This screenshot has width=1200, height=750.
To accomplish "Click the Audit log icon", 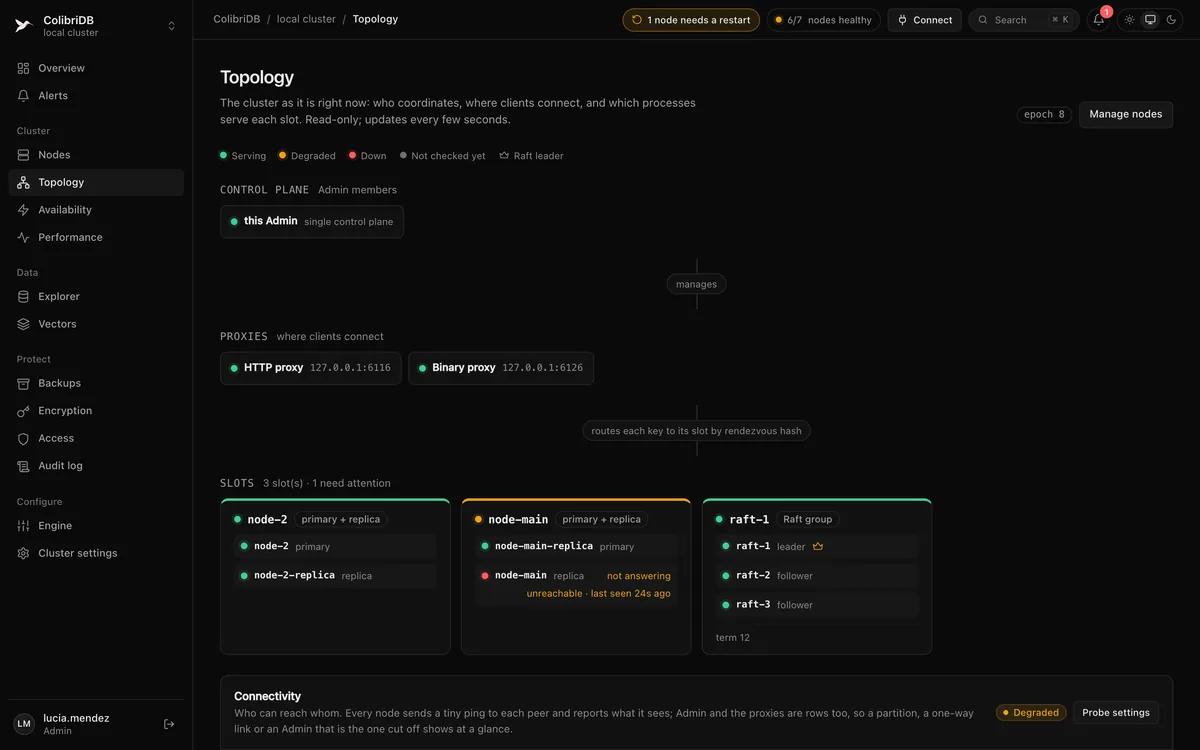I will [24, 466].
